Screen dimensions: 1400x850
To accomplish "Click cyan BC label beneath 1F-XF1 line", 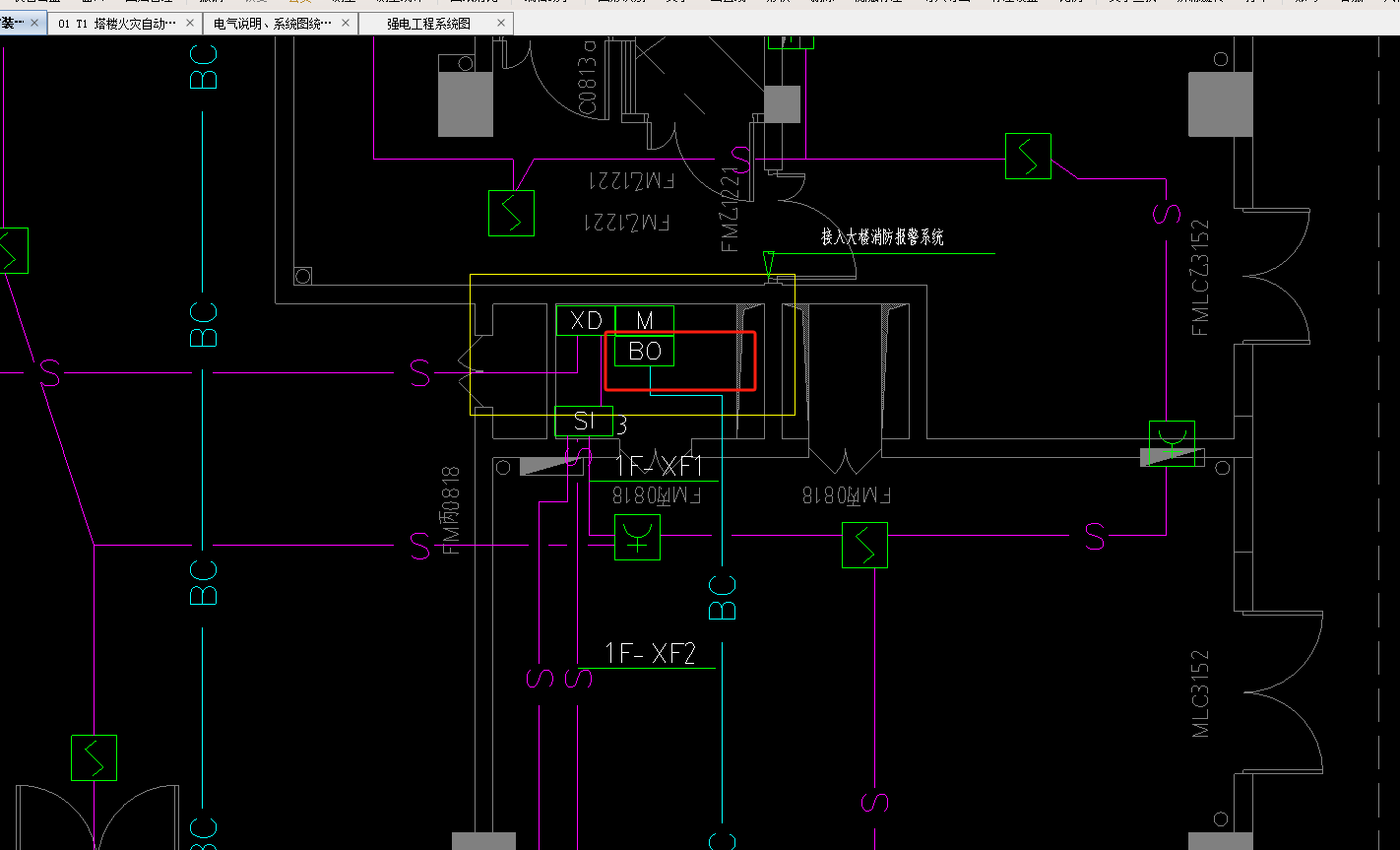I will point(723,598).
